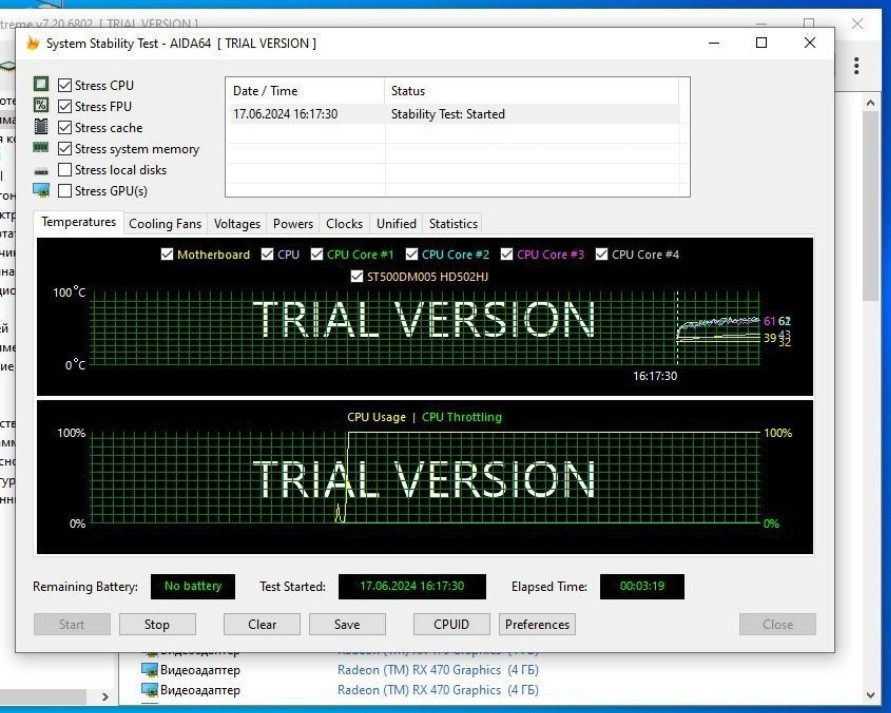Open the Preferences dialog
Viewport: 891px width, 713px height.
click(x=536, y=624)
